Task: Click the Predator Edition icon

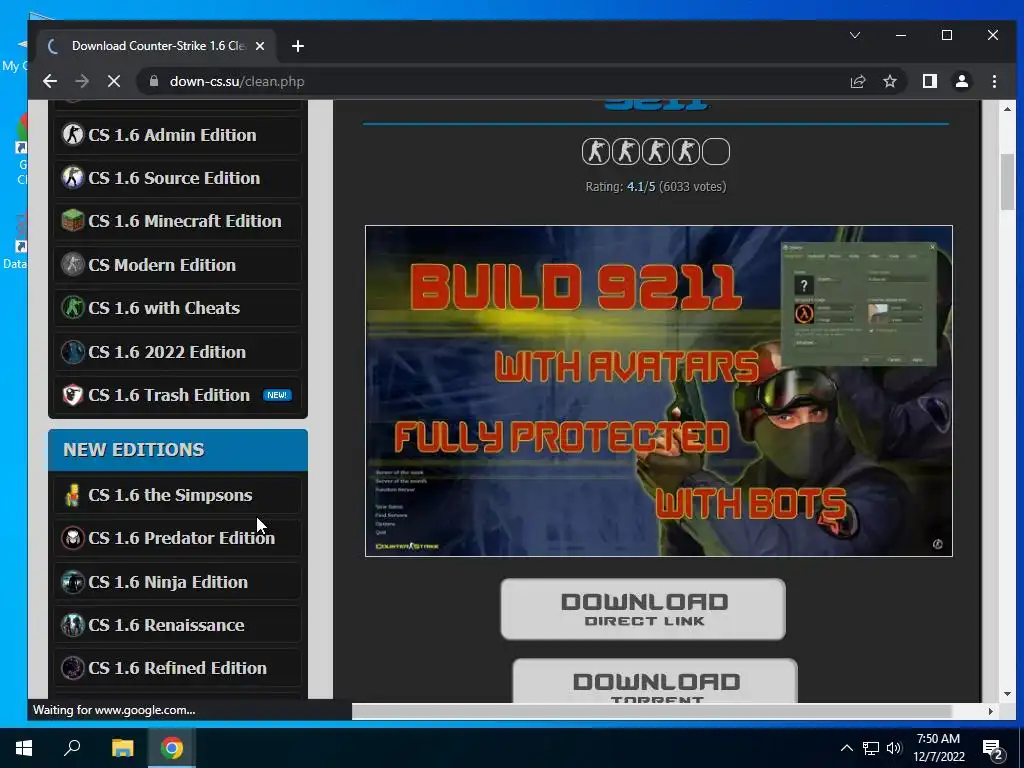Action: click(72, 538)
